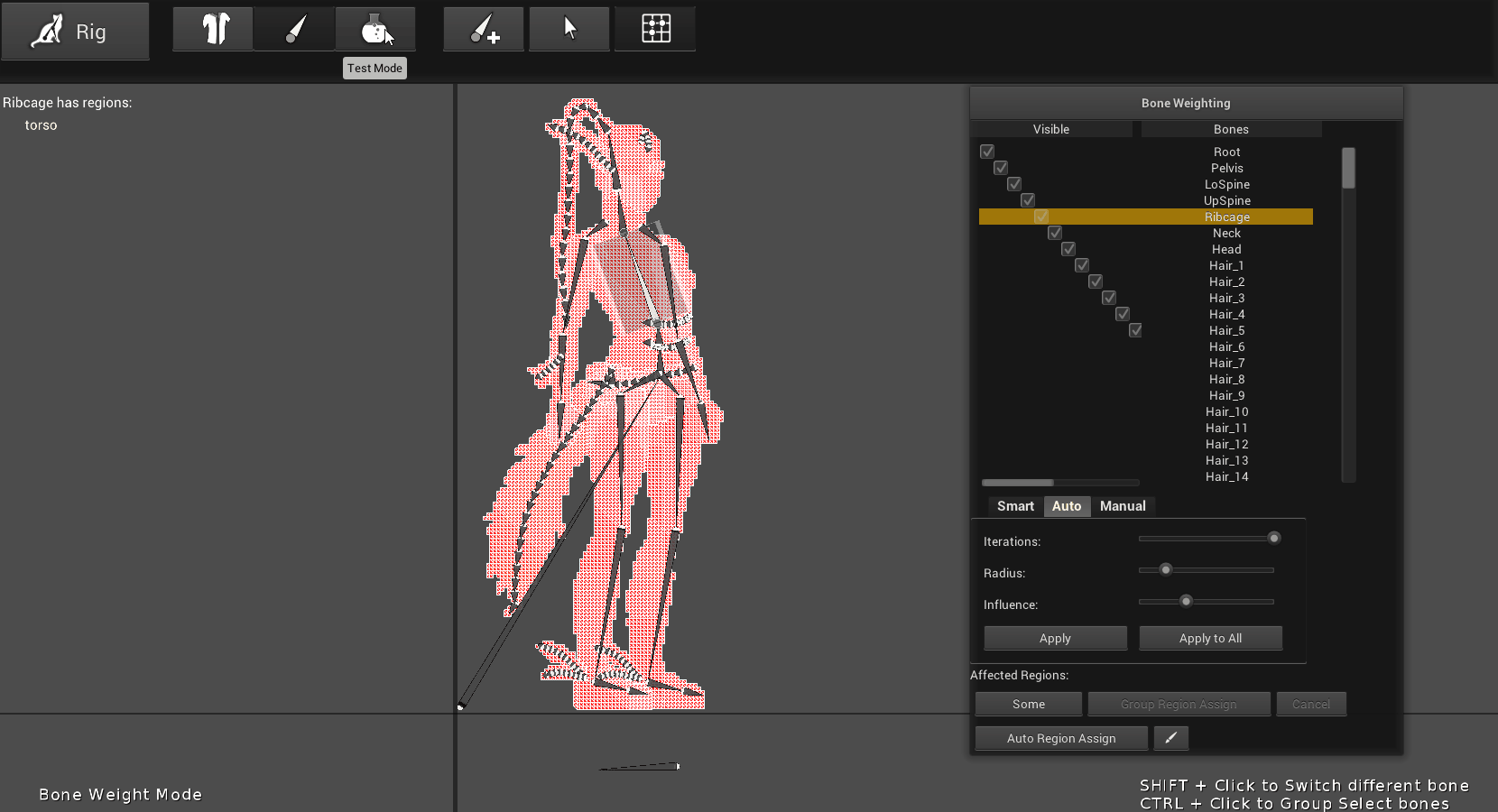Select the Hair_10 bone in list
The width and height of the screenshot is (1498, 812).
tap(1227, 411)
